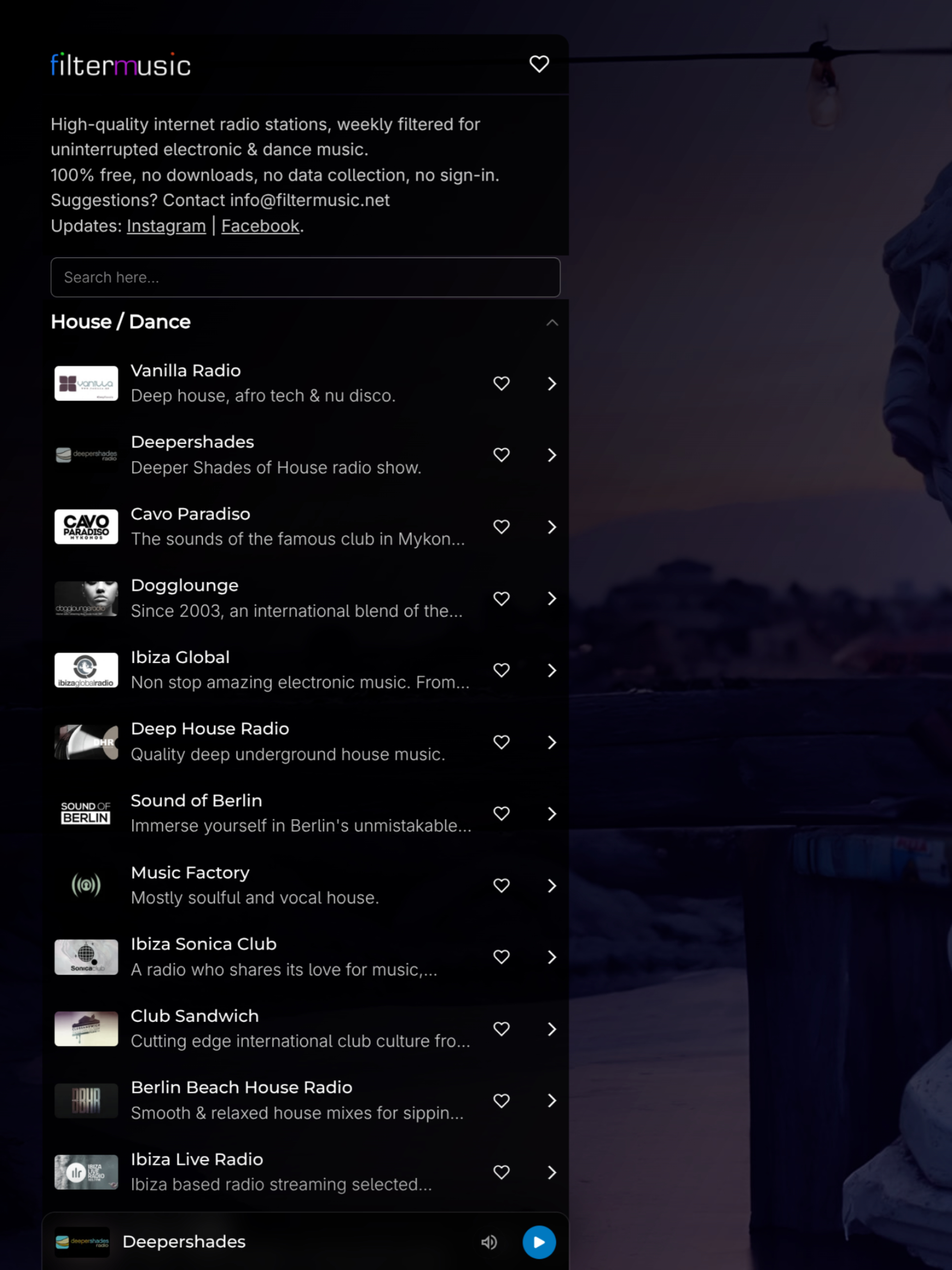Toggle heart for Deep House Radio

point(501,742)
